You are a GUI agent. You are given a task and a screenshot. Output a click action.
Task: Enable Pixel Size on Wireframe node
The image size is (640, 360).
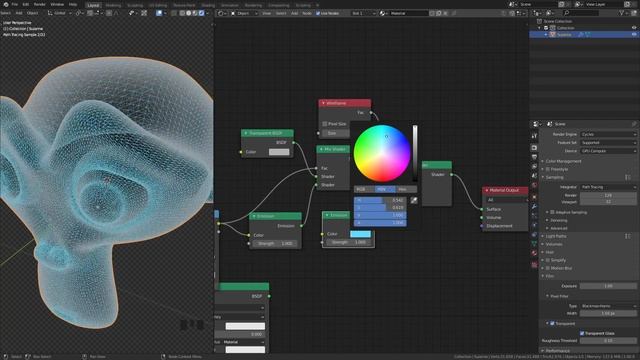point(324,124)
